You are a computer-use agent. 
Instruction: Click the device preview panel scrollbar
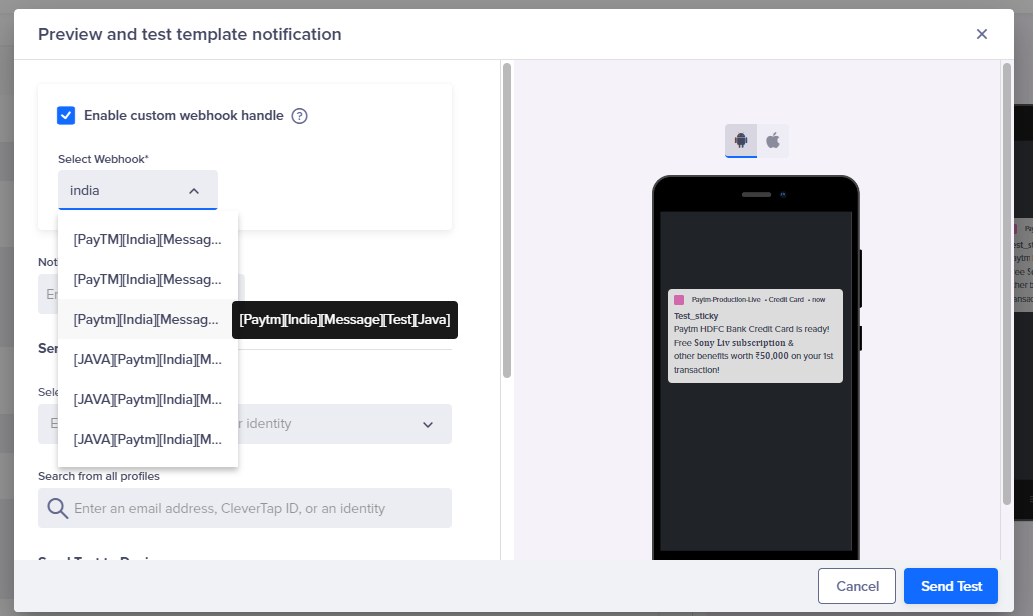coord(1007,283)
